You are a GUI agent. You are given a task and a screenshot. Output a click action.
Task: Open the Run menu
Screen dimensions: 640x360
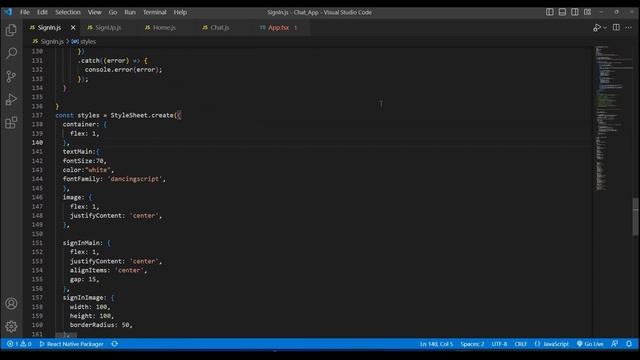tap(130, 12)
